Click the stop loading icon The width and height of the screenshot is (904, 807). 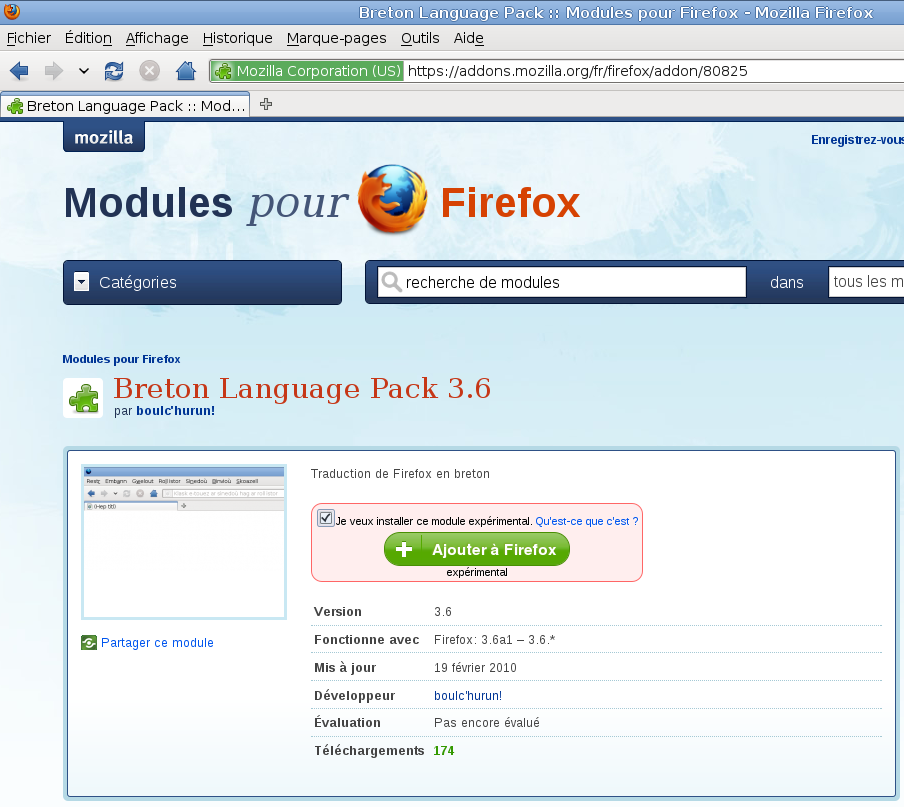click(x=149, y=71)
